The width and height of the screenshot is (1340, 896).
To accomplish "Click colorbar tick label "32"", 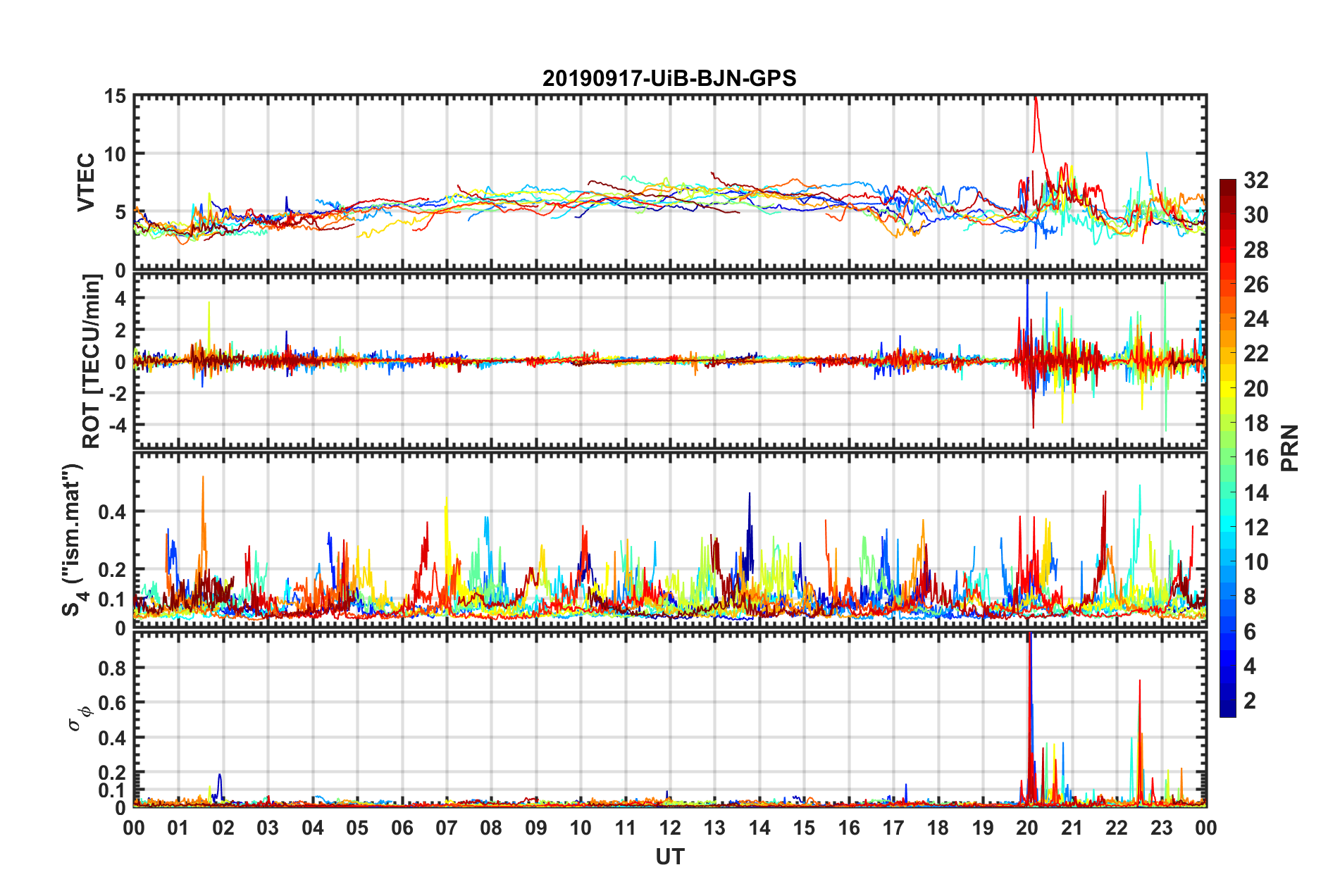I will point(1256,180).
